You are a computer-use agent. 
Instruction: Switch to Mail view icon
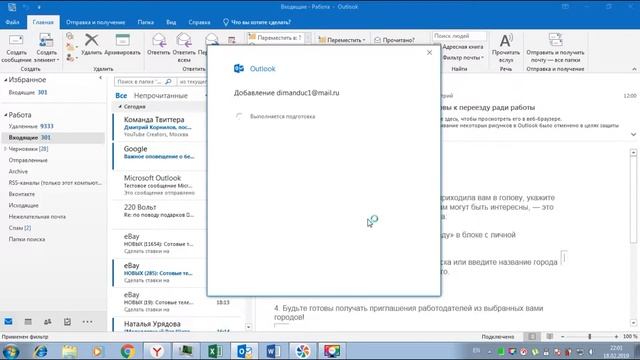pyautogui.click(x=8, y=322)
